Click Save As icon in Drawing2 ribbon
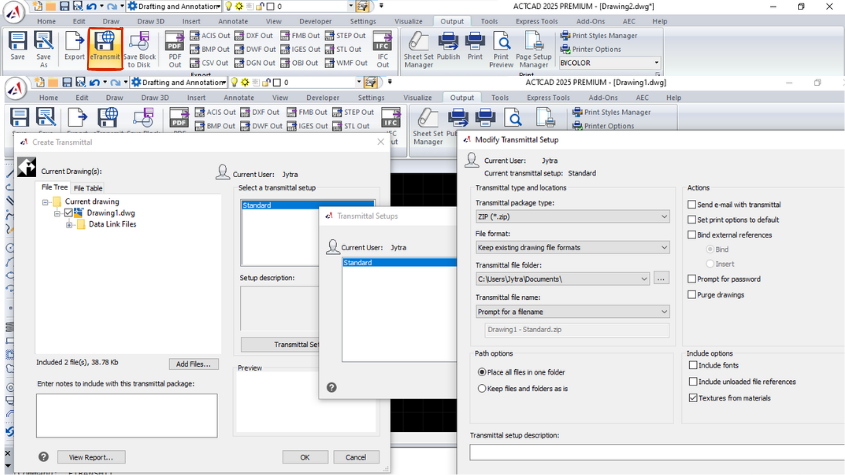This screenshot has height=475, width=845. (x=44, y=49)
